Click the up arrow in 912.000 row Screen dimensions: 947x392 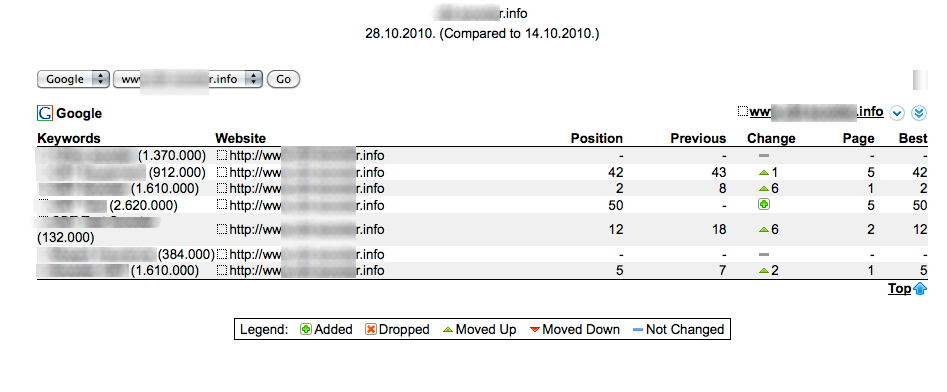tap(763, 173)
